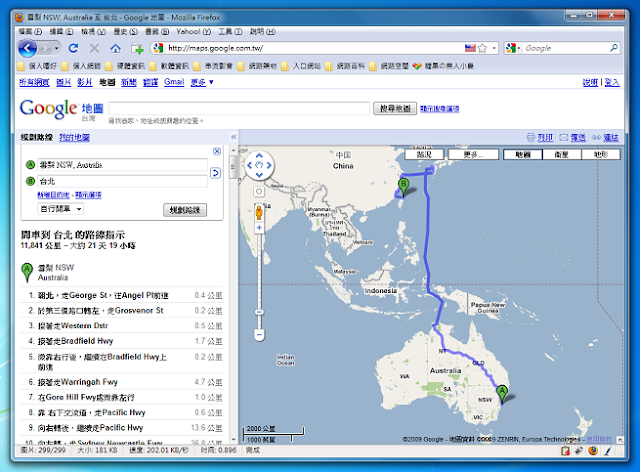The image size is (640, 472).
Task: Open 更多... map layers button
Action: tap(473, 155)
